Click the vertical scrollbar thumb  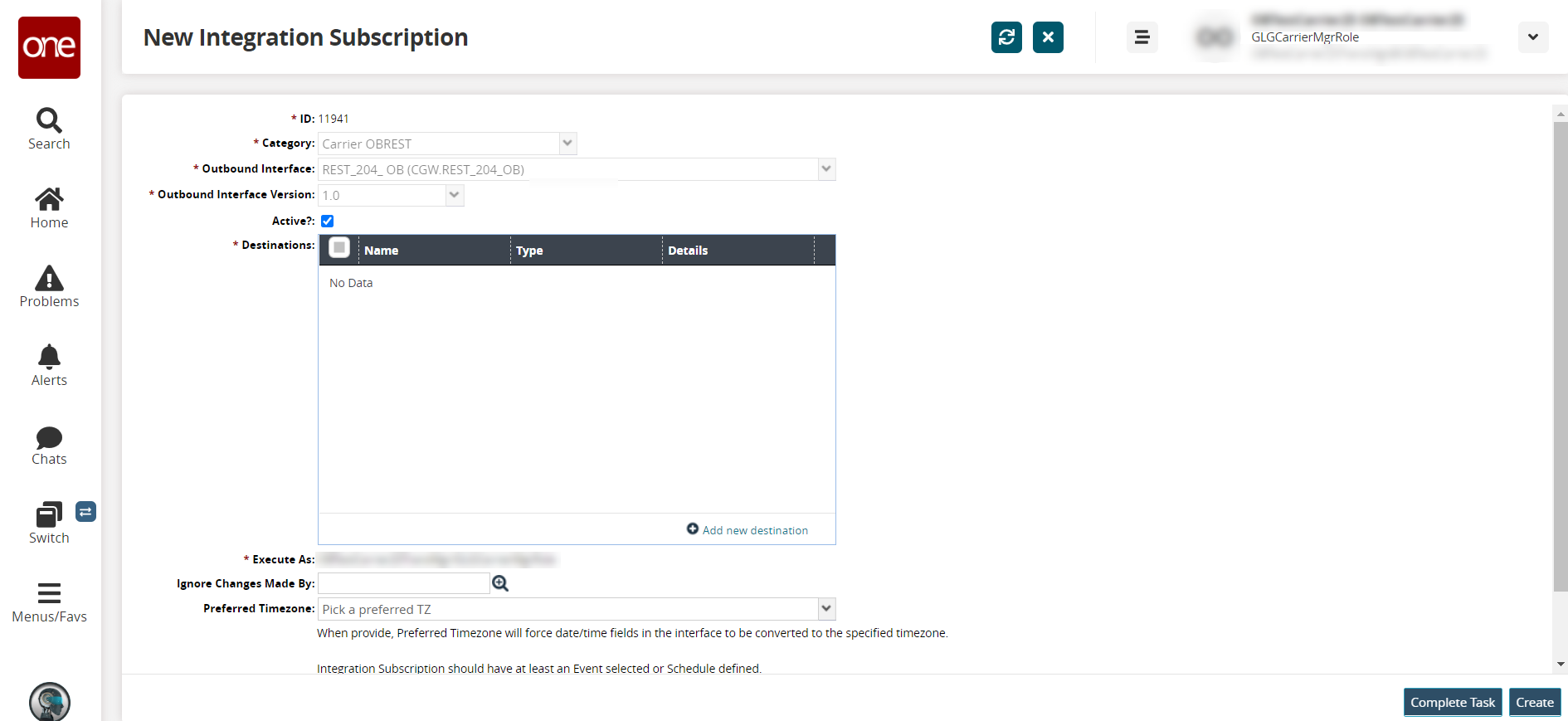(1561, 357)
